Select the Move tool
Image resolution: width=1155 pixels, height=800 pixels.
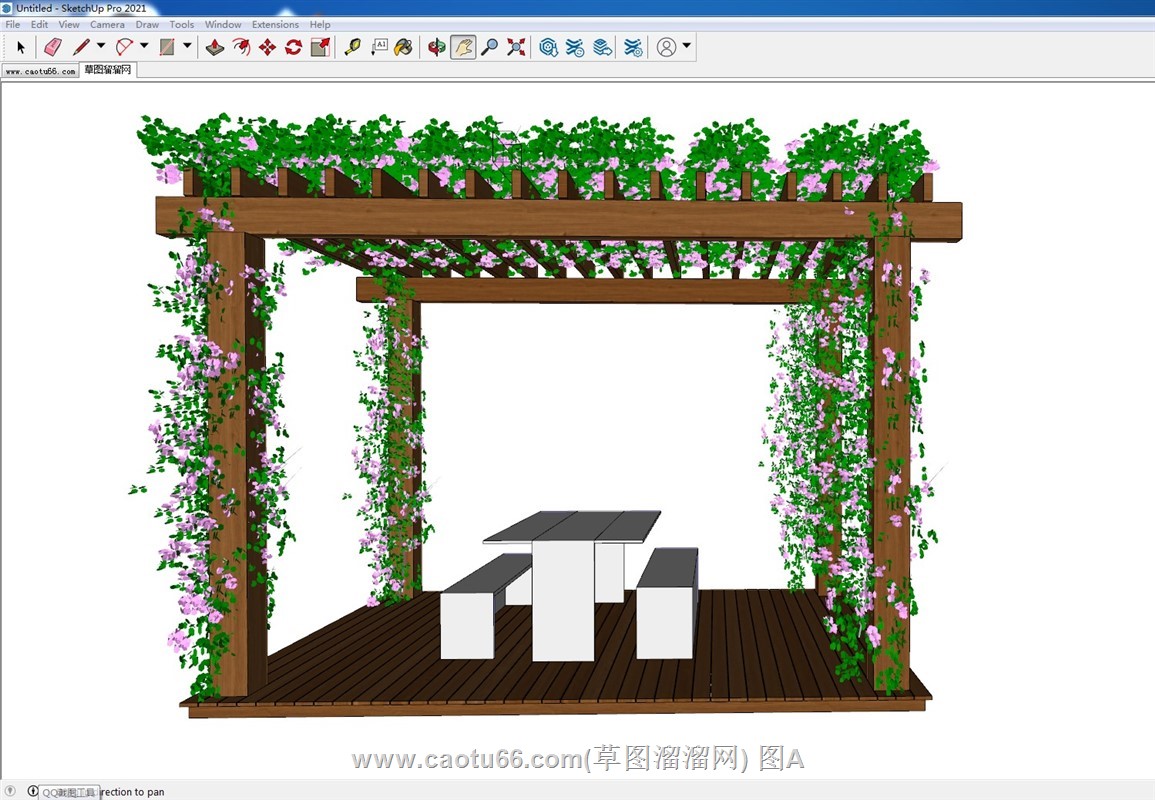coord(267,48)
